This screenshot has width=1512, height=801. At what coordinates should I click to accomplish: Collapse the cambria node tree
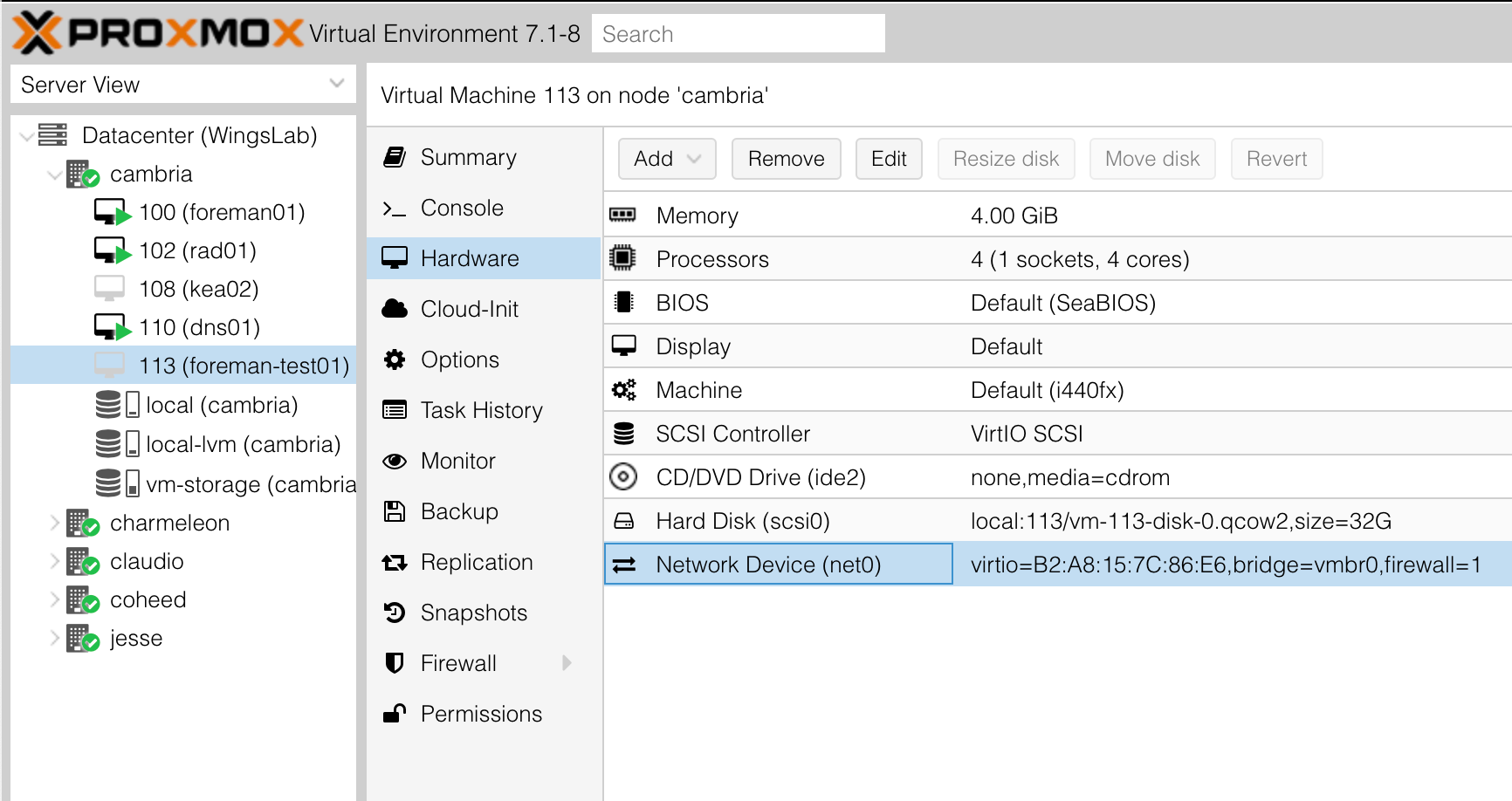point(55,175)
